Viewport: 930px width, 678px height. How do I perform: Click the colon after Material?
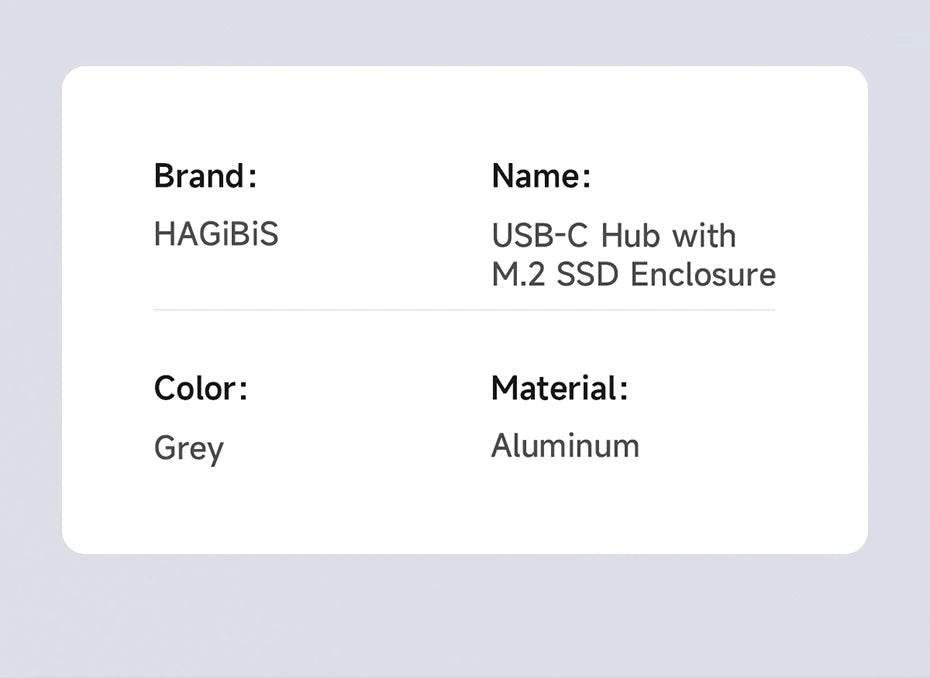click(624, 390)
